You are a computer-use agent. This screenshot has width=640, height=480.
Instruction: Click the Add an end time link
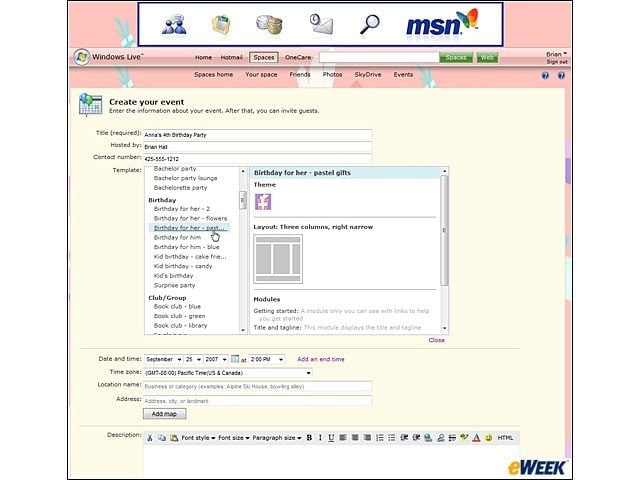321,359
